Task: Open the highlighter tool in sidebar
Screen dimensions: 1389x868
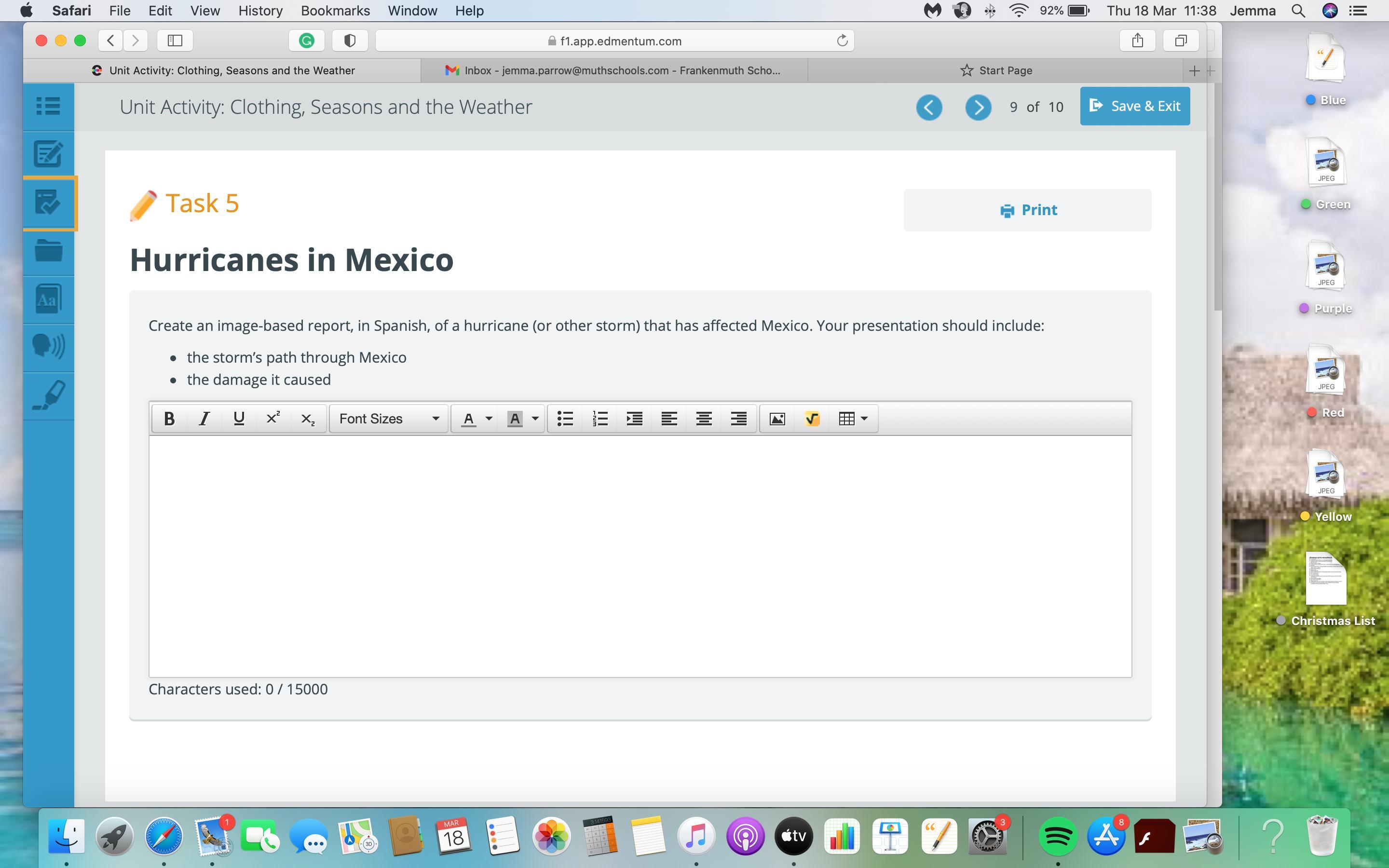Action: click(49, 395)
